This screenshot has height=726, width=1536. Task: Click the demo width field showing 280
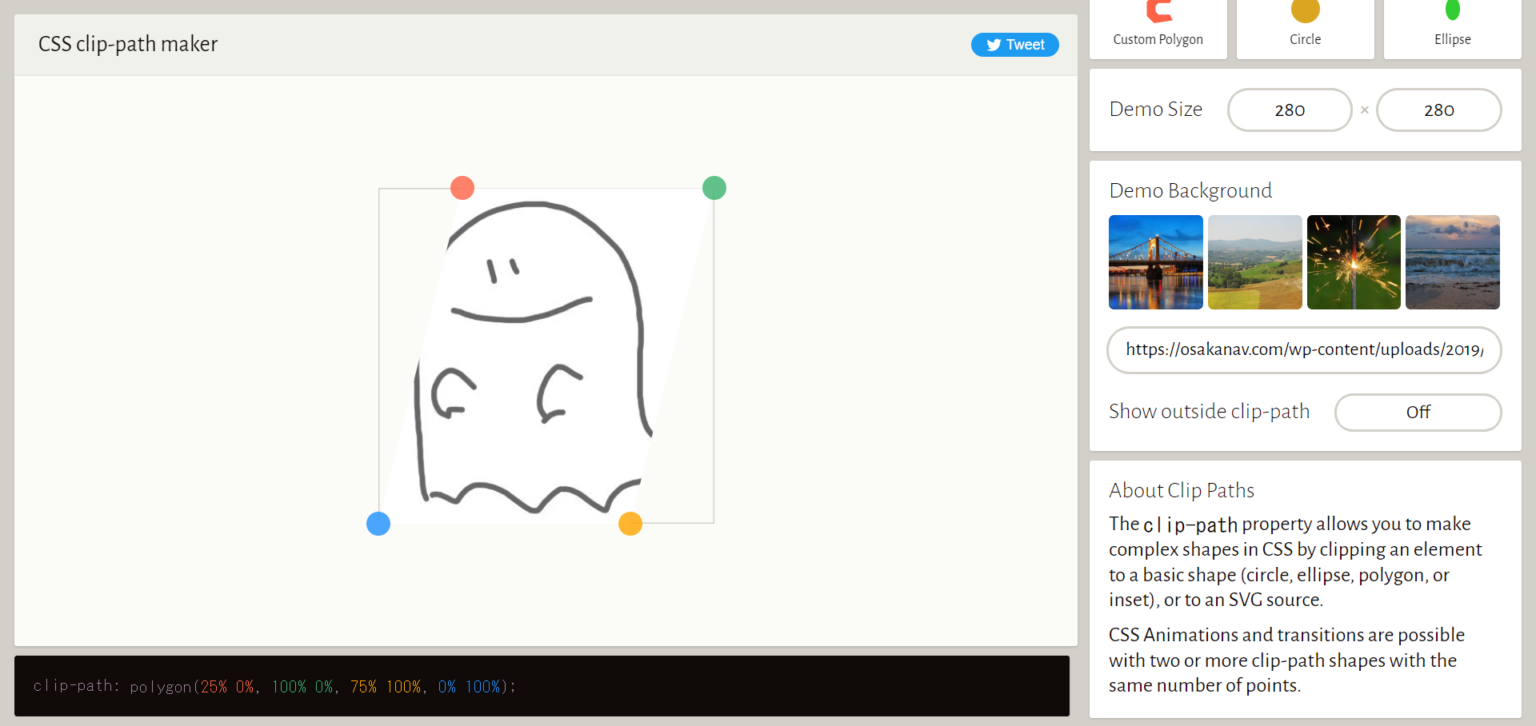click(x=1289, y=110)
